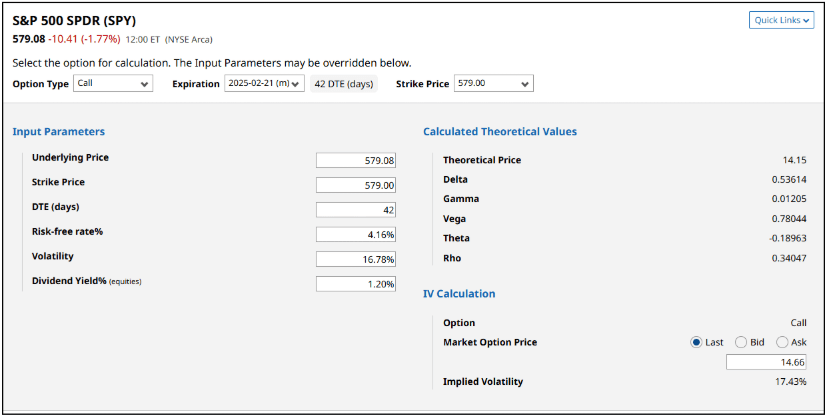
Task: Select the Bid market price radio
Action: pyautogui.click(x=741, y=342)
